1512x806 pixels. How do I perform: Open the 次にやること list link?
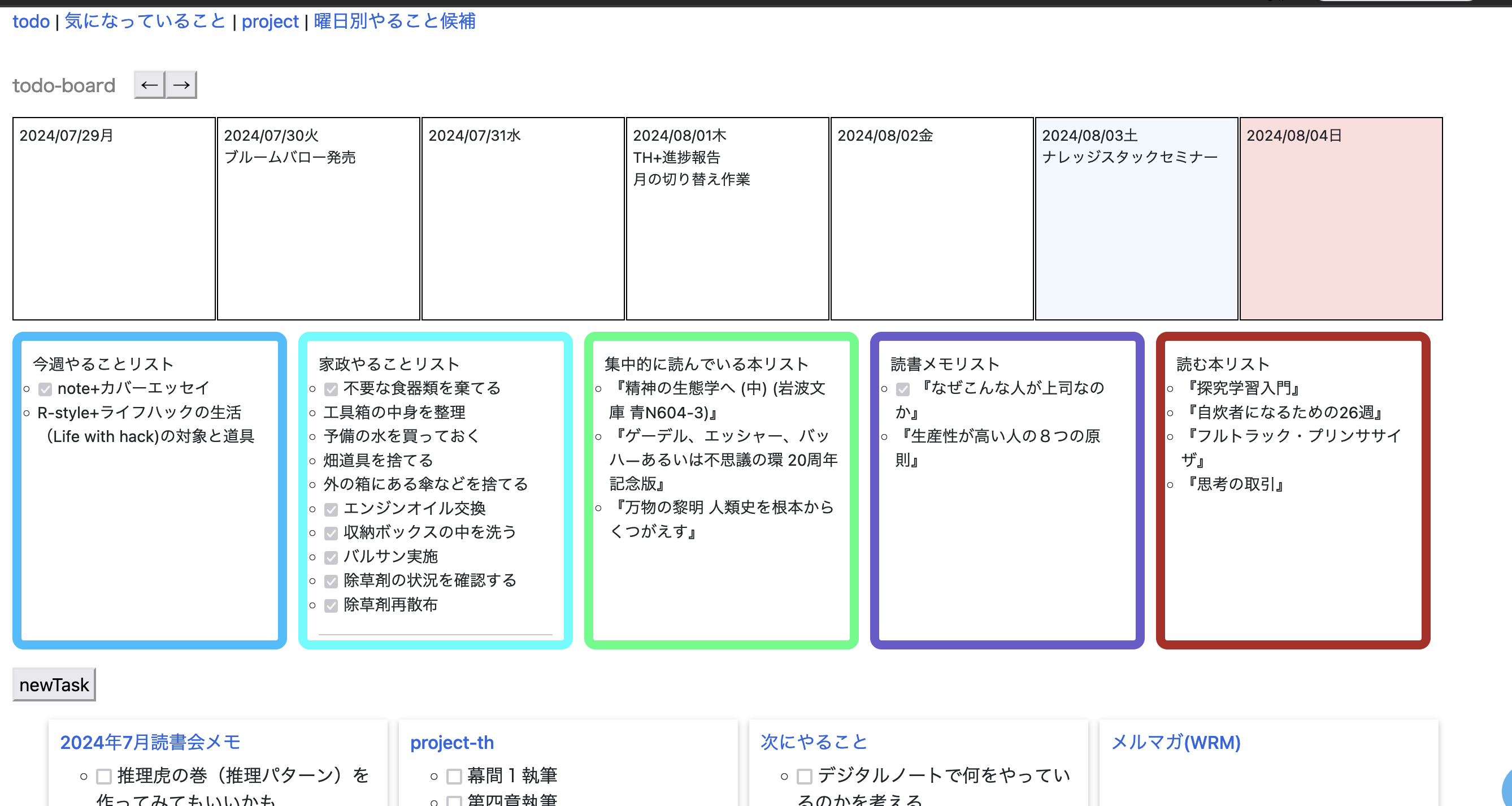tap(814, 742)
